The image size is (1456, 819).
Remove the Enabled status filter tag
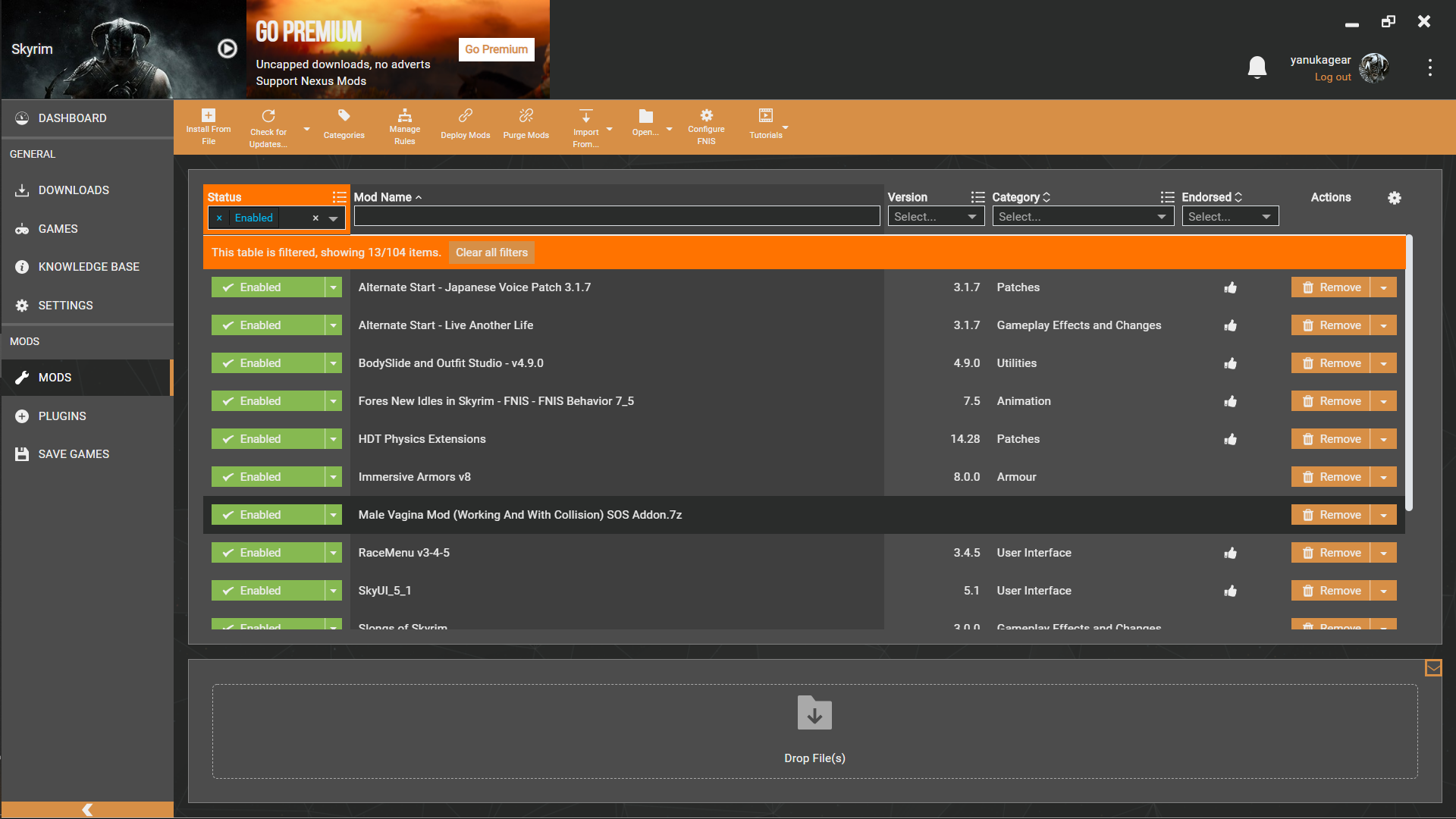219,218
